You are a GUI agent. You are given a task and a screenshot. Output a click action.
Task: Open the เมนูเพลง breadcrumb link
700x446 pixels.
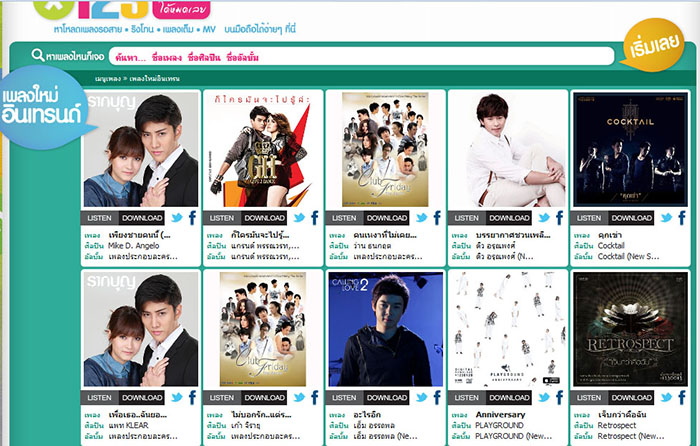coord(108,79)
